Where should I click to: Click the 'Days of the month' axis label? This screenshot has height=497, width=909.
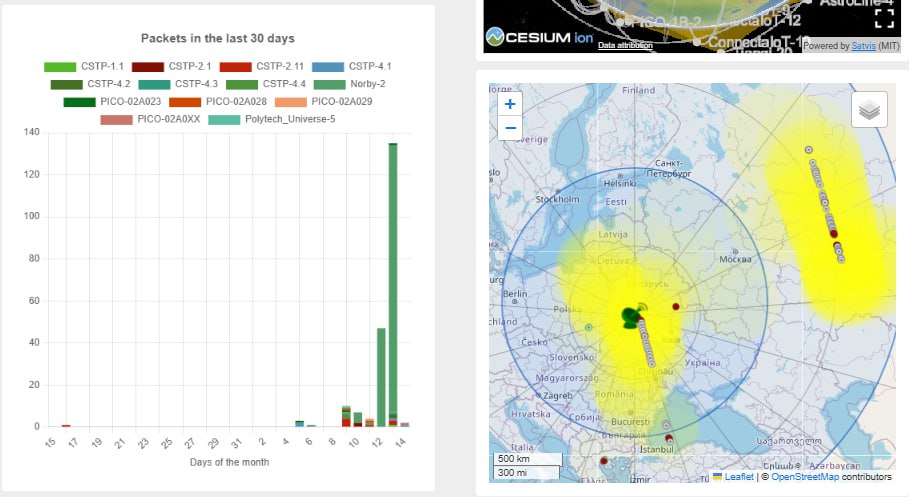coord(229,462)
